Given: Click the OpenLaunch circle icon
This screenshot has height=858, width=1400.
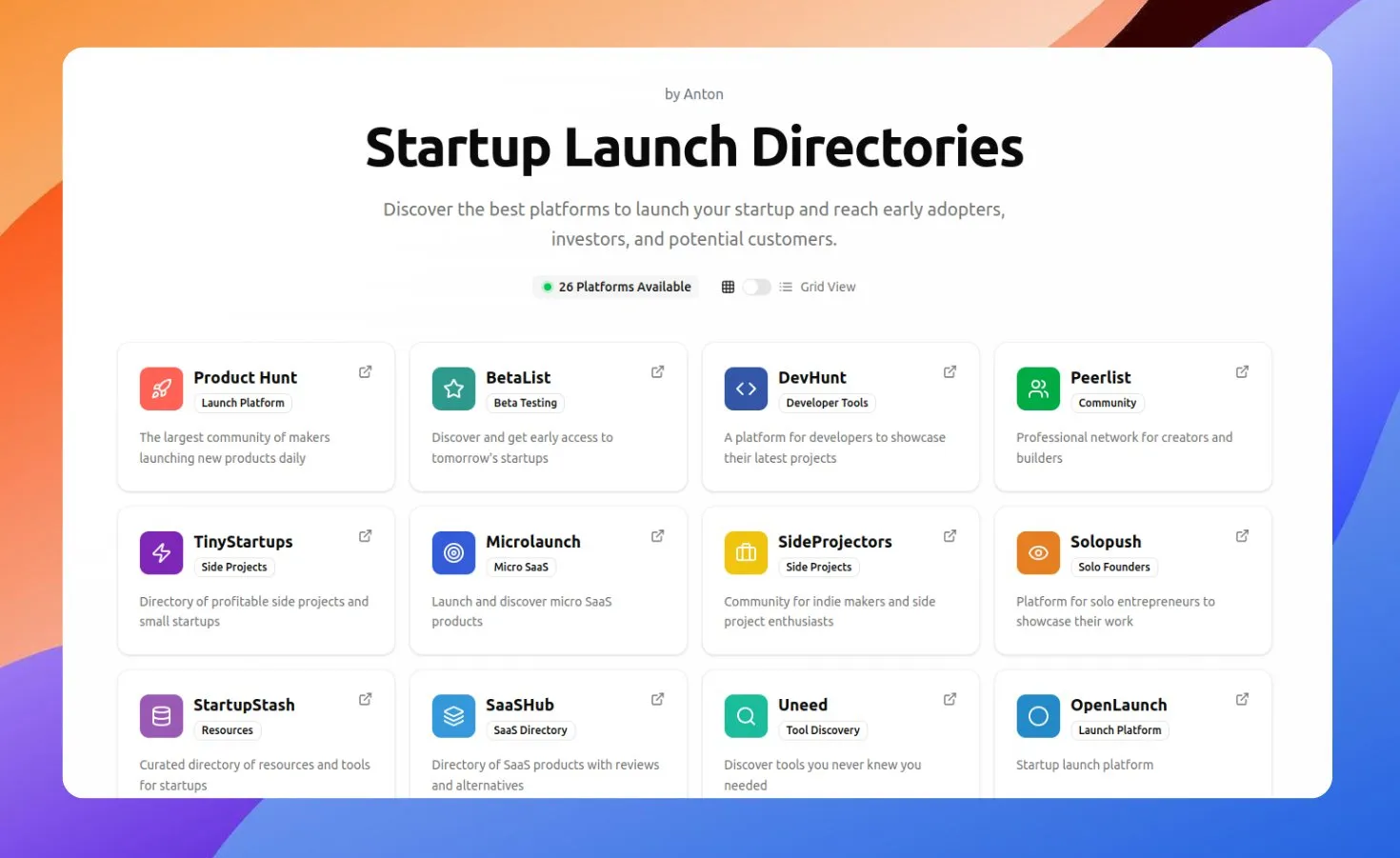Looking at the screenshot, I should coord(1038,716).
